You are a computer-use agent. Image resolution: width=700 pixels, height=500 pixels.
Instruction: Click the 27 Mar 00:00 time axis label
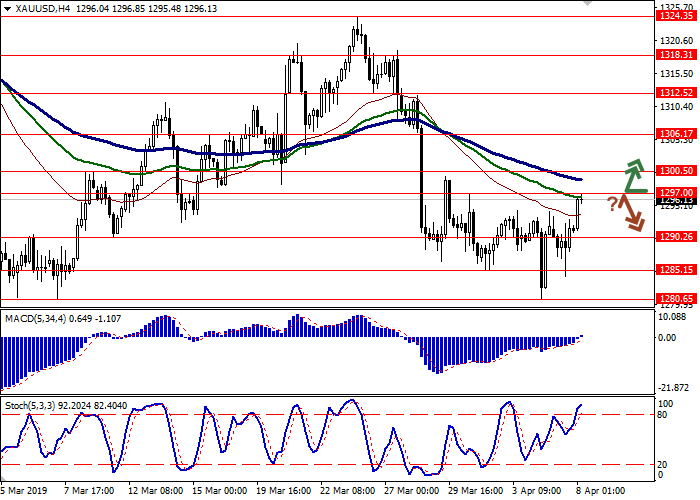(410, 491)
